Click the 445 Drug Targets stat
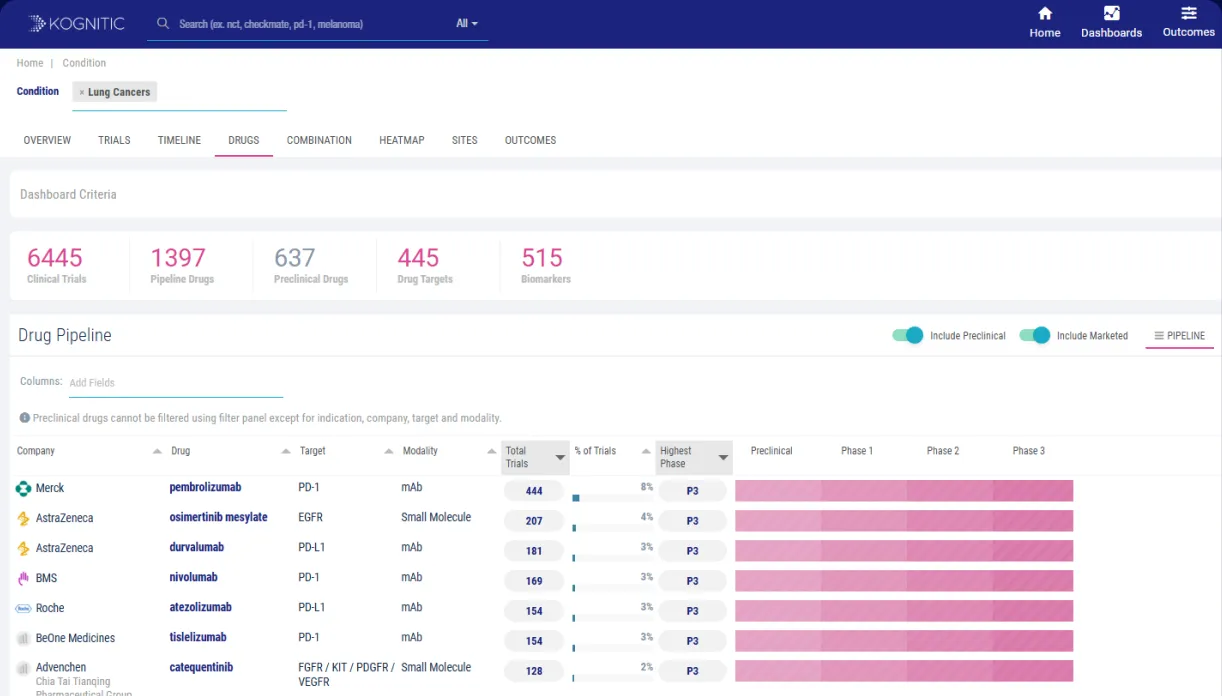This screenshot has width=1222, height=696. (425, 266)
